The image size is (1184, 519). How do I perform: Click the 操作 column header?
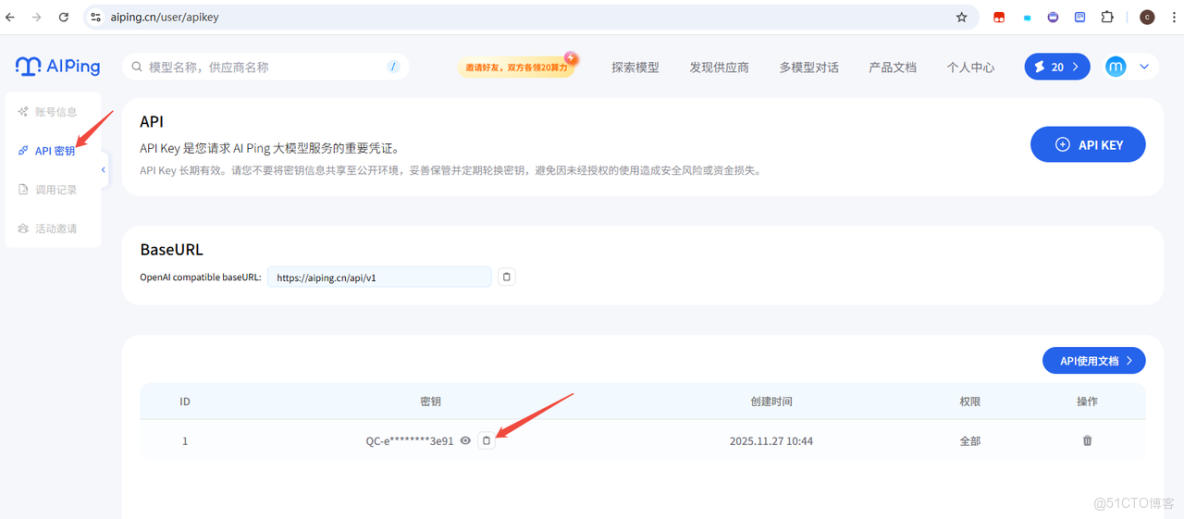(x=1087, y=401)
